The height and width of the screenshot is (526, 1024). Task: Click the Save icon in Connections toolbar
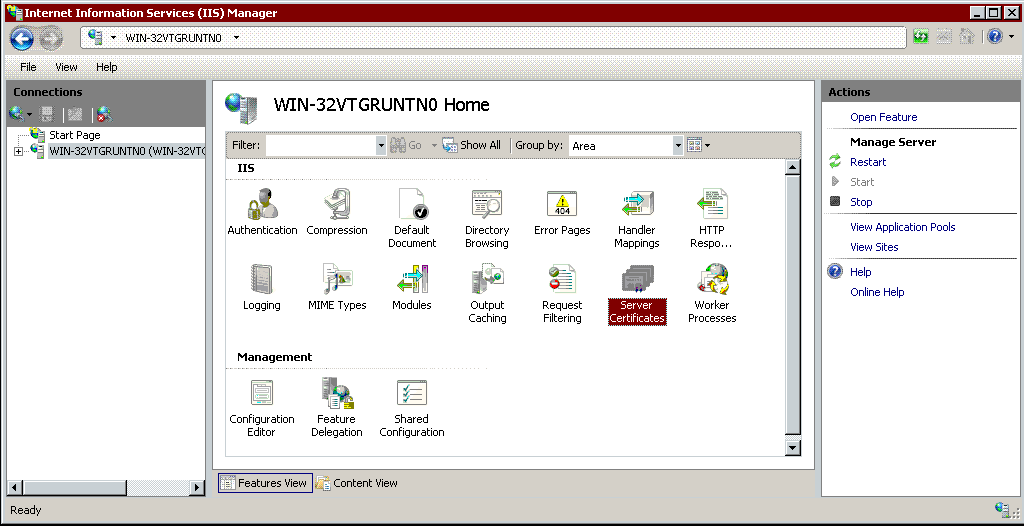point(47,115)
